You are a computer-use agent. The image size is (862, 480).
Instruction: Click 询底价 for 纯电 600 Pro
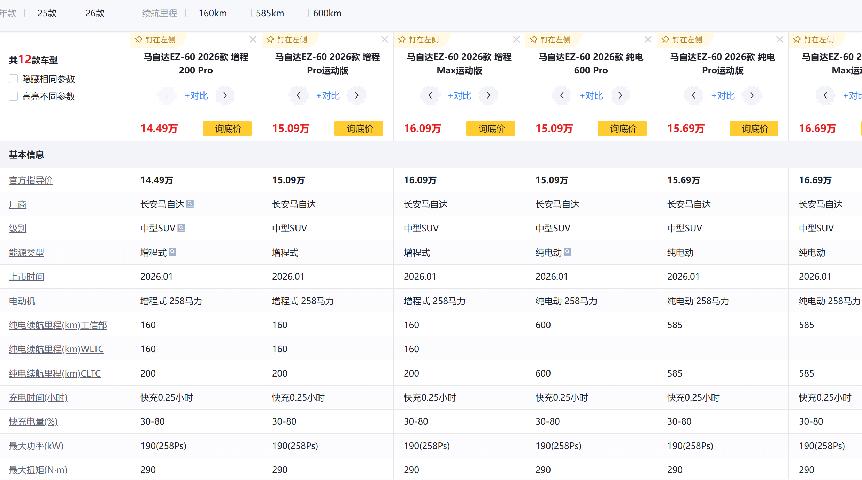(x=622, y=129)
